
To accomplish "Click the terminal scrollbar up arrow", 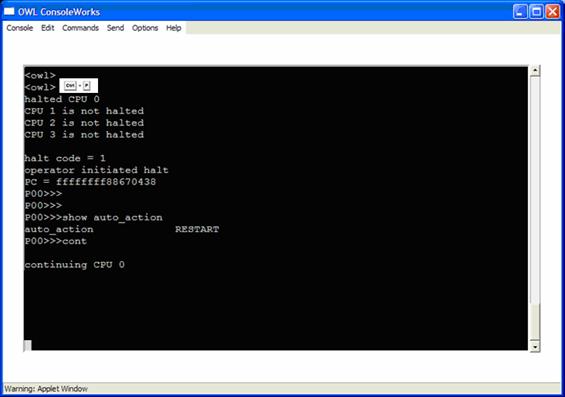I will click(535, 71).
